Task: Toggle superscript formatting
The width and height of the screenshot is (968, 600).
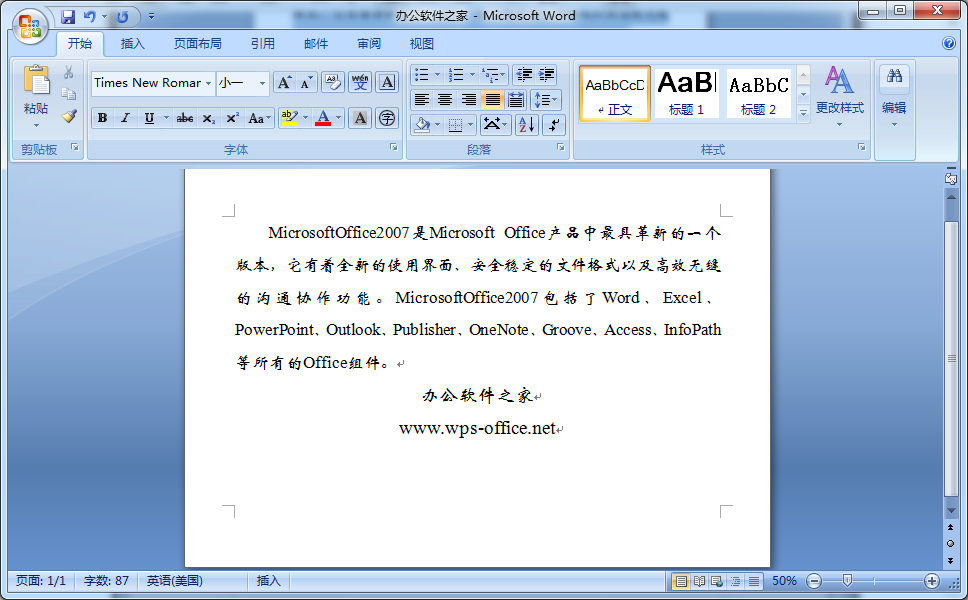Action: click(x=232, y=118)
